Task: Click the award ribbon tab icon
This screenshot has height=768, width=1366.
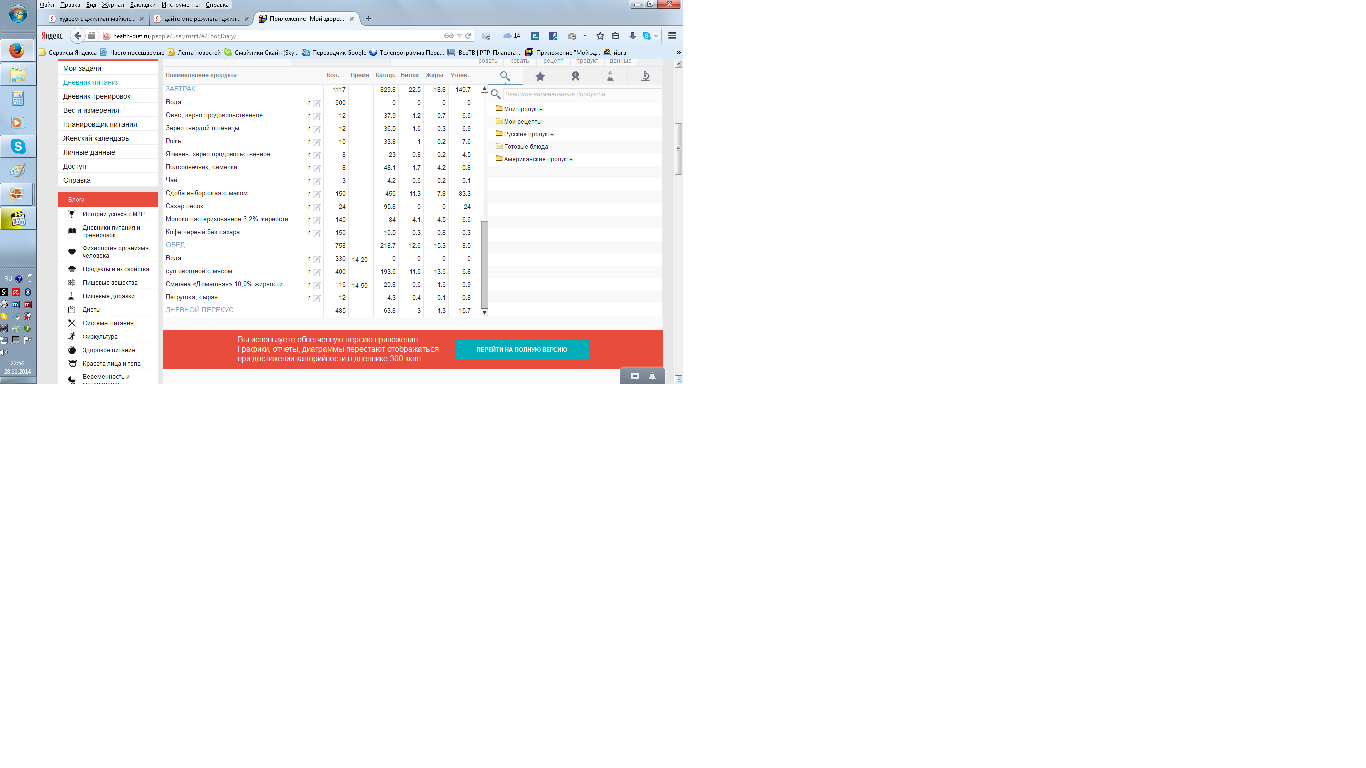Action: tap(575, 76)
